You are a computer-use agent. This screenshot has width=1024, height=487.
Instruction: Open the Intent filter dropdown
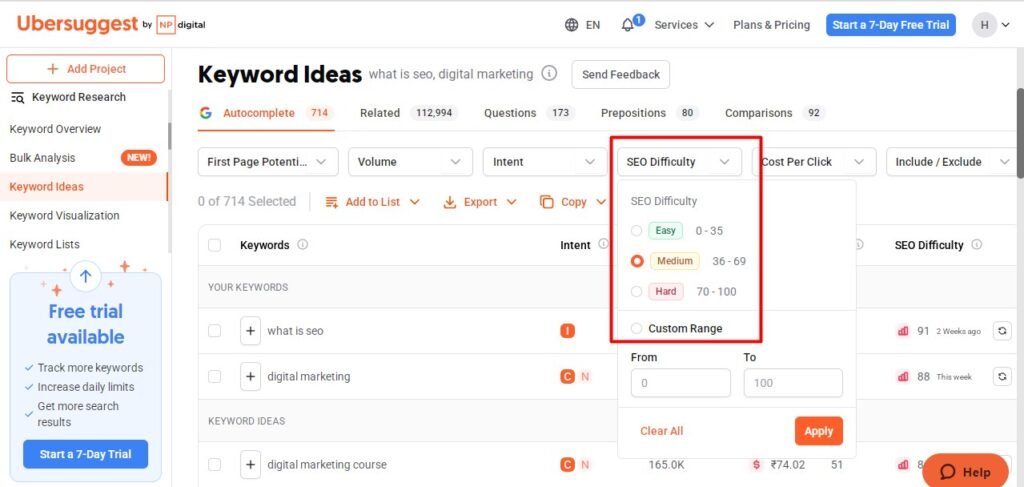pos(545,162)
